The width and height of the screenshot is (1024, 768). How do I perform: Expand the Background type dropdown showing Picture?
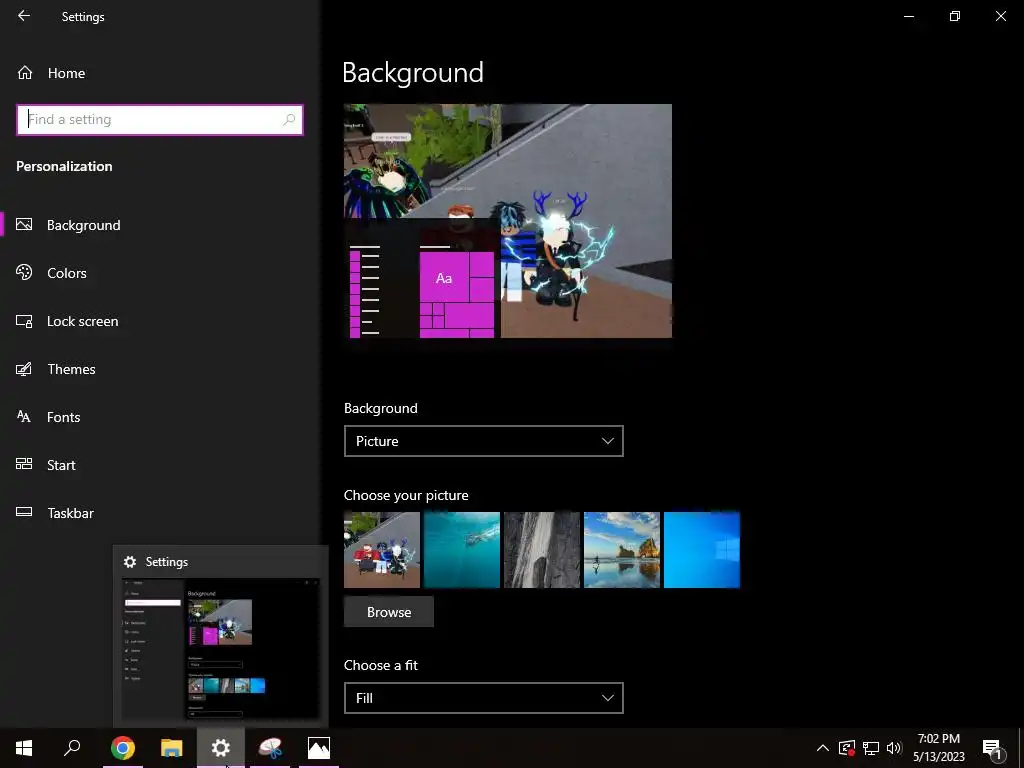coord(484,441)
